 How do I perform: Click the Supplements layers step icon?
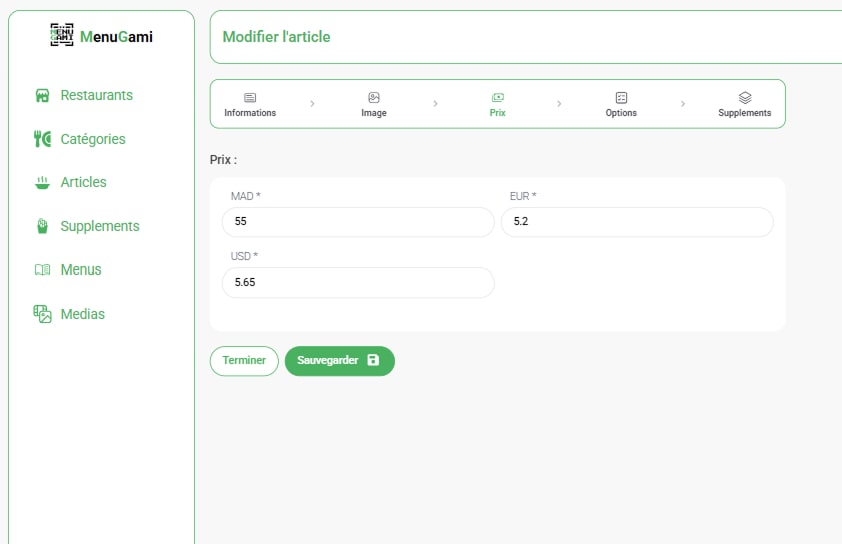pos(745,97)
